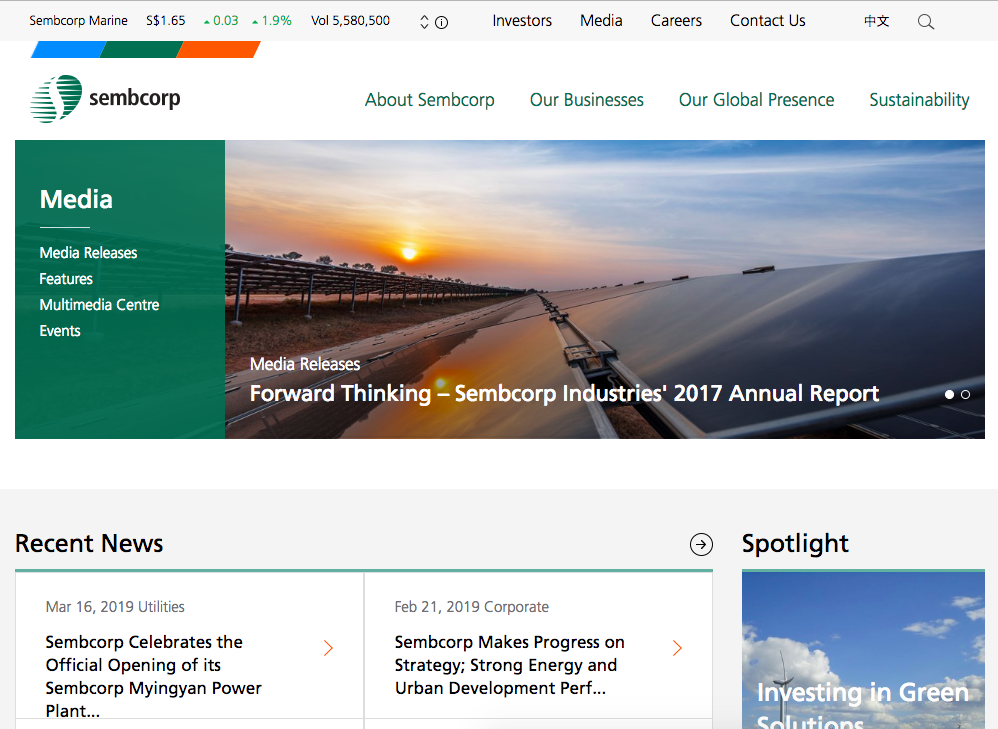
Task: Click the Media sidebar heading
Action: pyautogui.click(x=76, y=199)
